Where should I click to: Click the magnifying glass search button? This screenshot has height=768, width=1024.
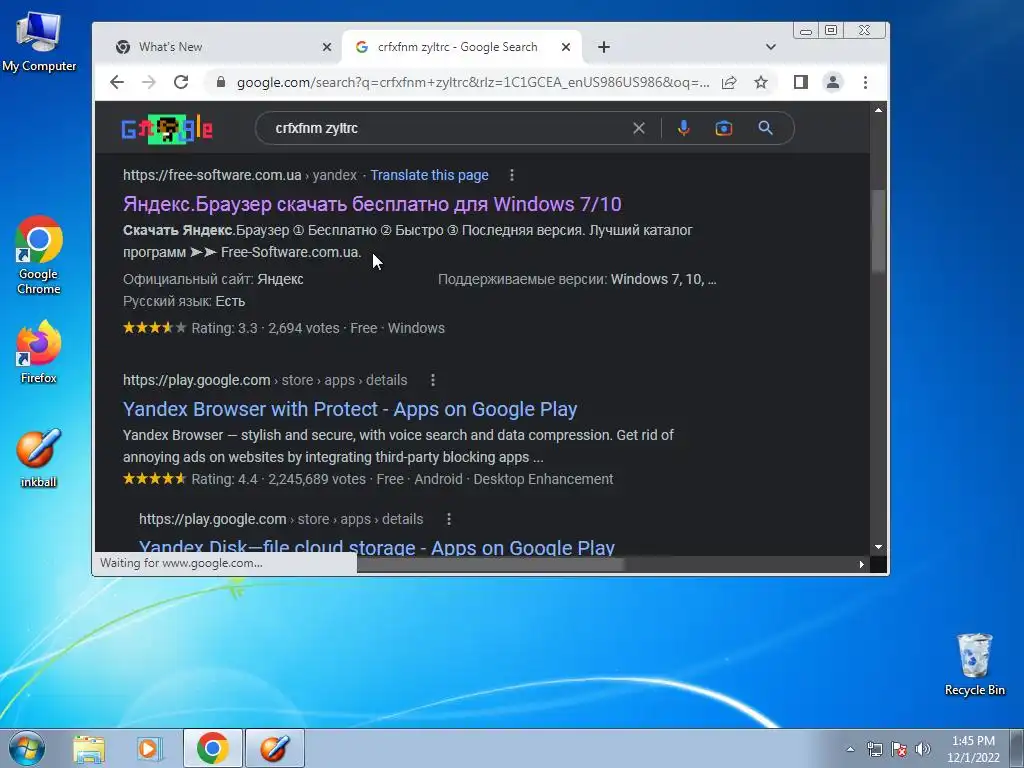[x=765, y=128]
